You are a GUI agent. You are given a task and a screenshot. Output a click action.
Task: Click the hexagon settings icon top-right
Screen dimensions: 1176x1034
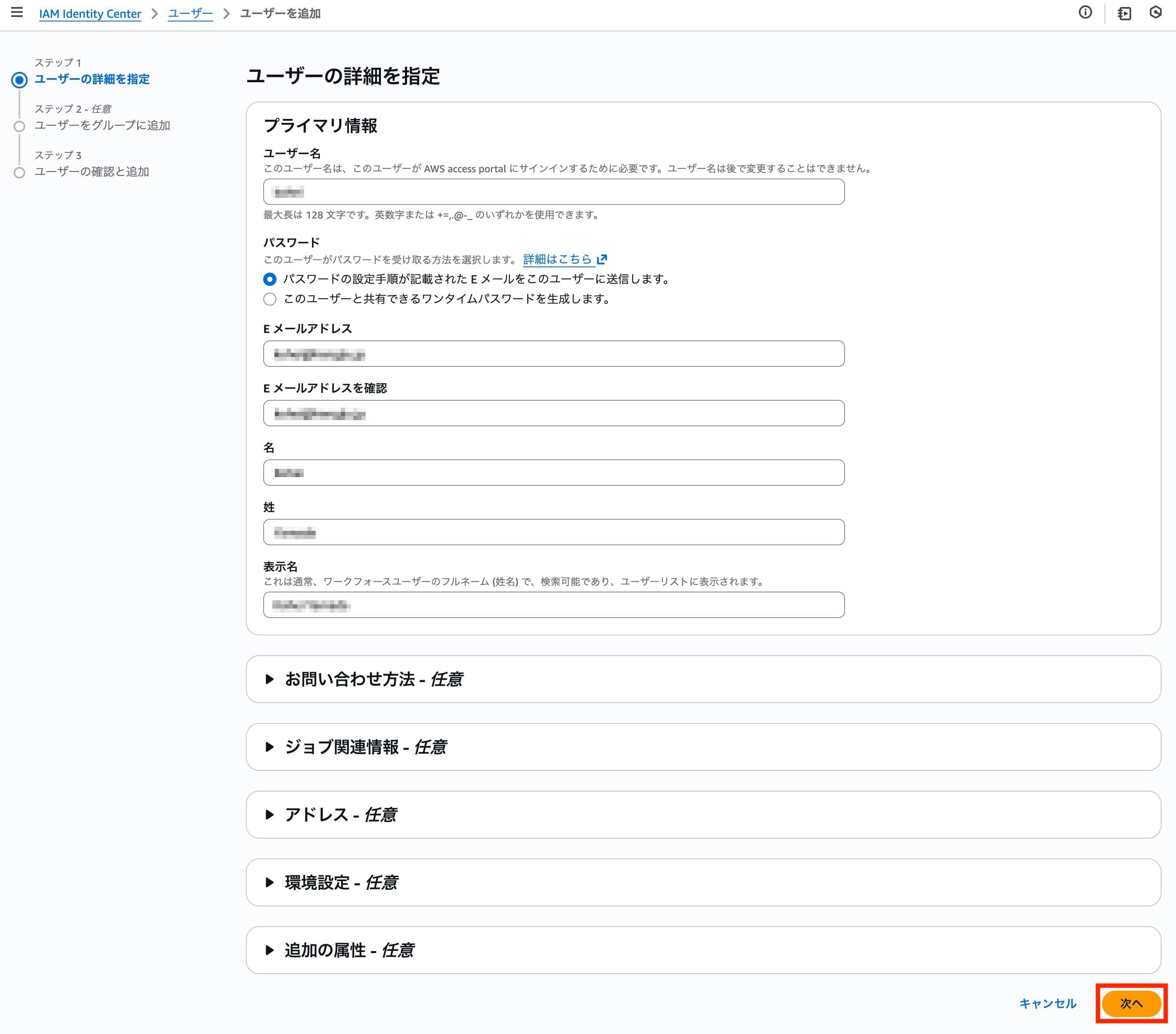[1155, 13]
